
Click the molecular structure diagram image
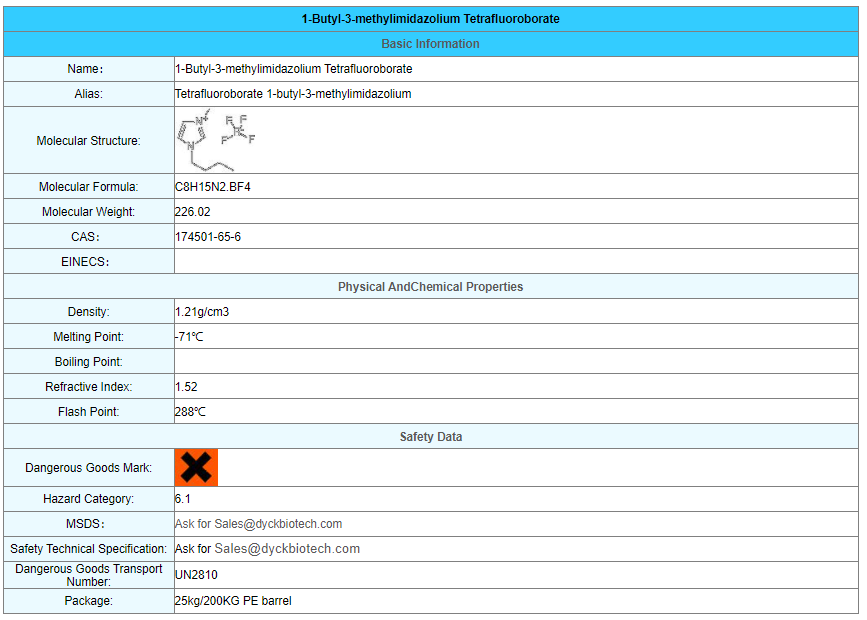217,141
